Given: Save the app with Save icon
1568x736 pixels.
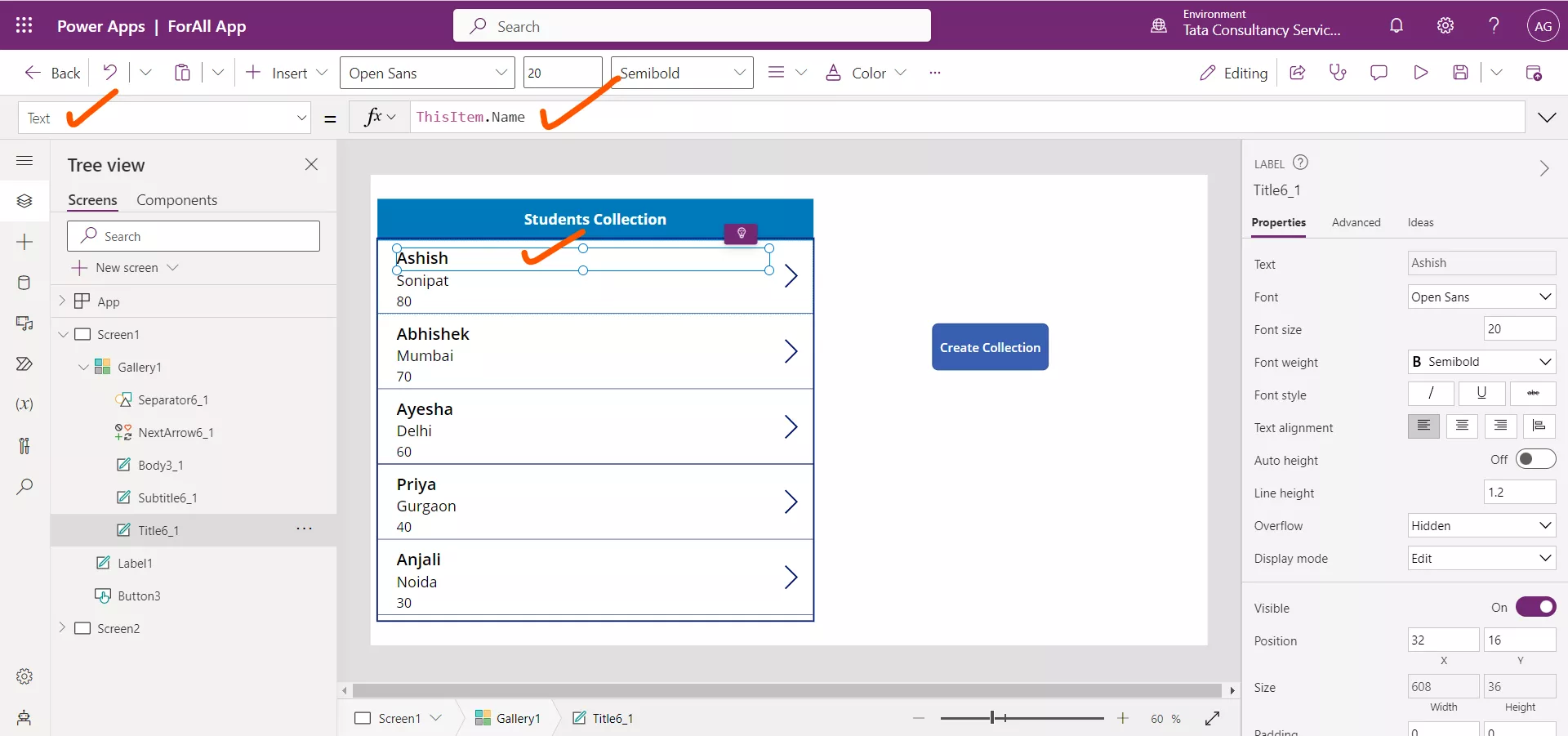Looking at the screenshot, I should (x=1461, y=73).
